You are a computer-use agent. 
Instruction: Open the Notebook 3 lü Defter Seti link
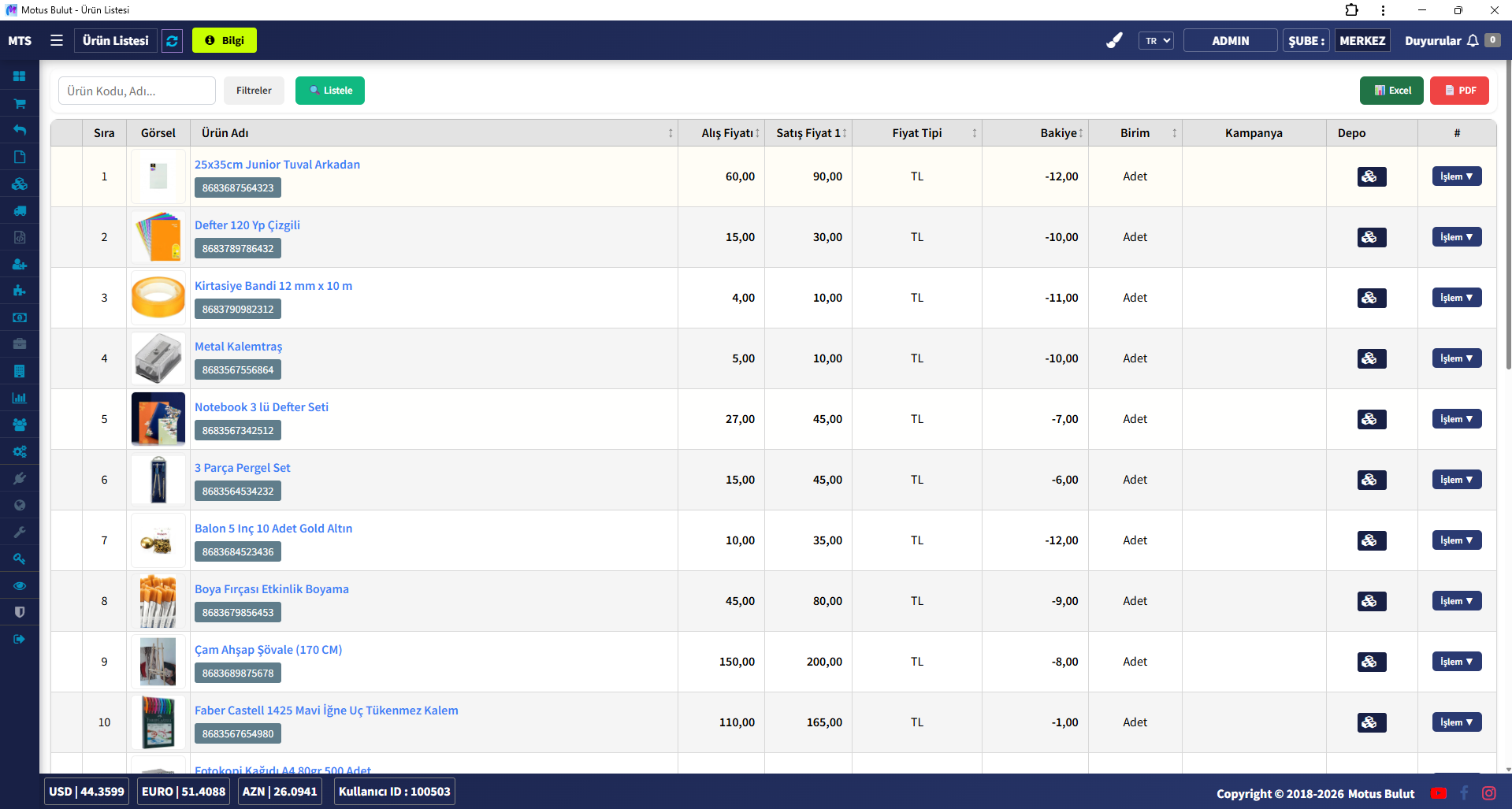pyautogui.click(x=262, y=407)
